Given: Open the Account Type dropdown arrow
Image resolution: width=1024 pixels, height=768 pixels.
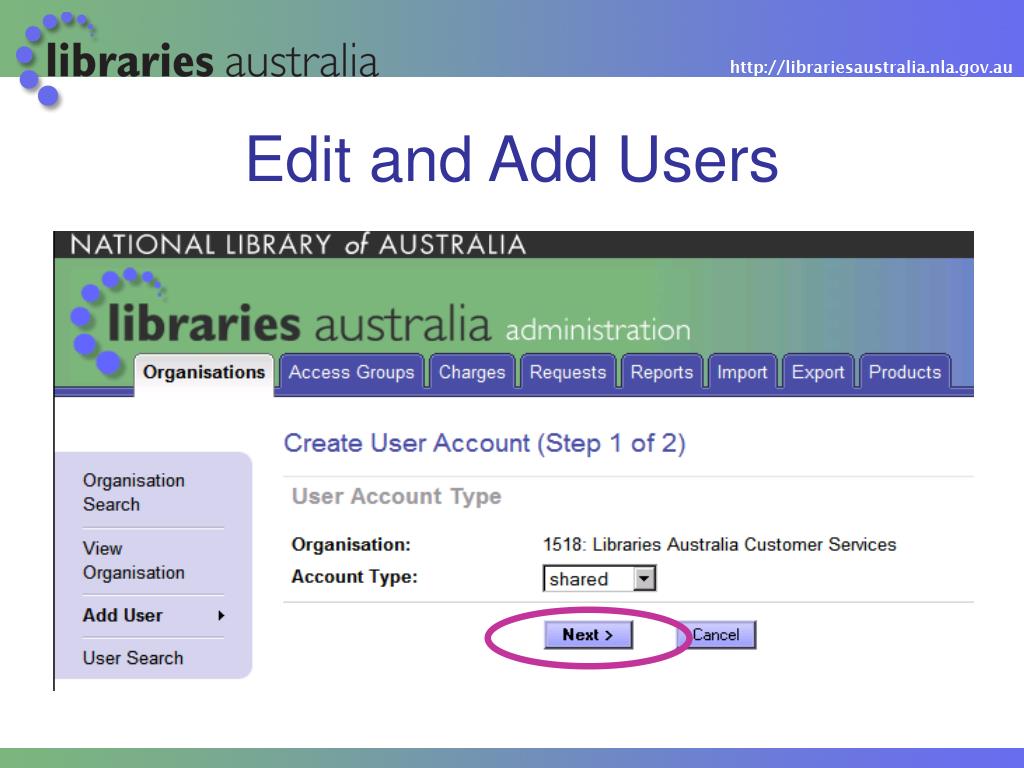Looking at the screenshot, I should (x=644, y=579).
